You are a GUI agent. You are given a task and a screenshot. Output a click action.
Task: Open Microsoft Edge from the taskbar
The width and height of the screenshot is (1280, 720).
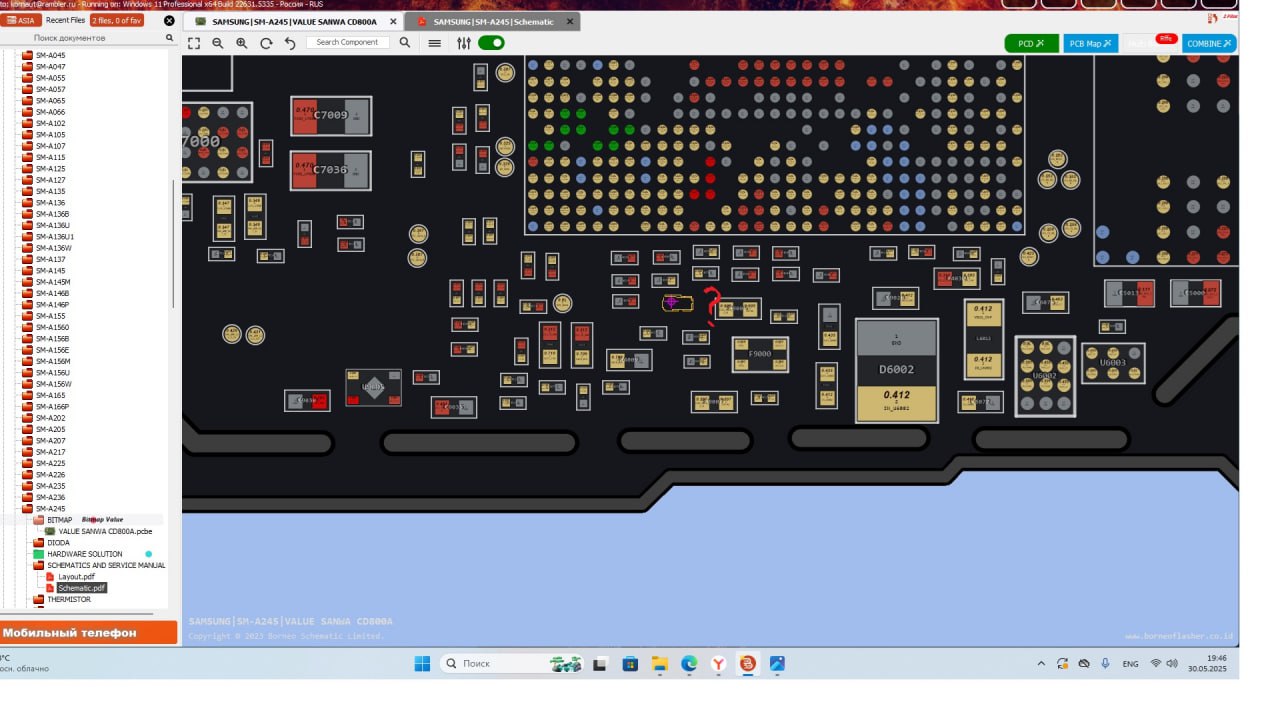click(689, 663)
